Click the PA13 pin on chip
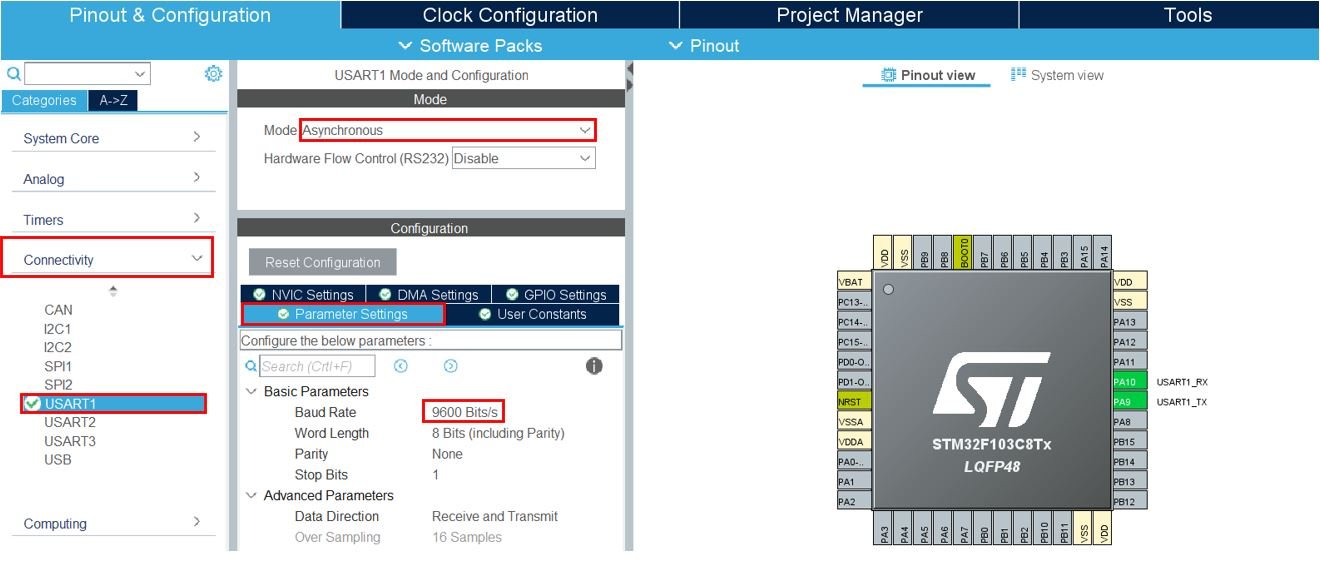This screenshot has width=1320, height=574. (x=1129, y=322)
